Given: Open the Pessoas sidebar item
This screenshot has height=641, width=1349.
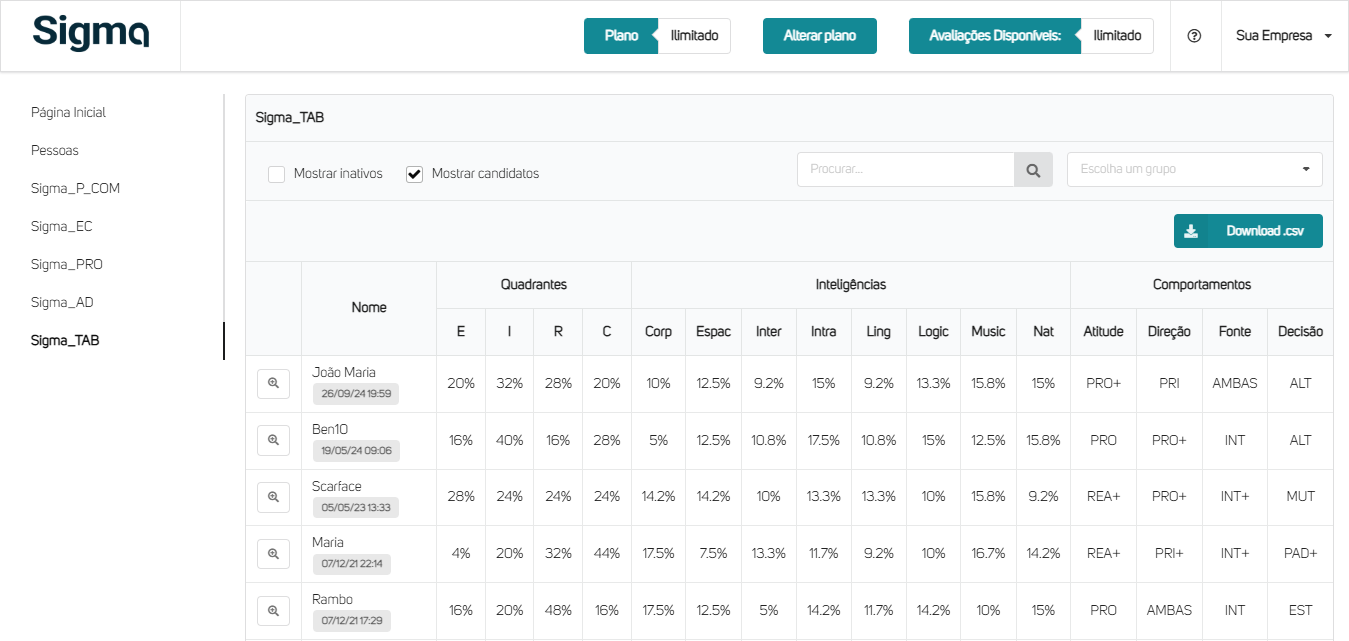Looking at the screenshot, I should tap(55, 151).
